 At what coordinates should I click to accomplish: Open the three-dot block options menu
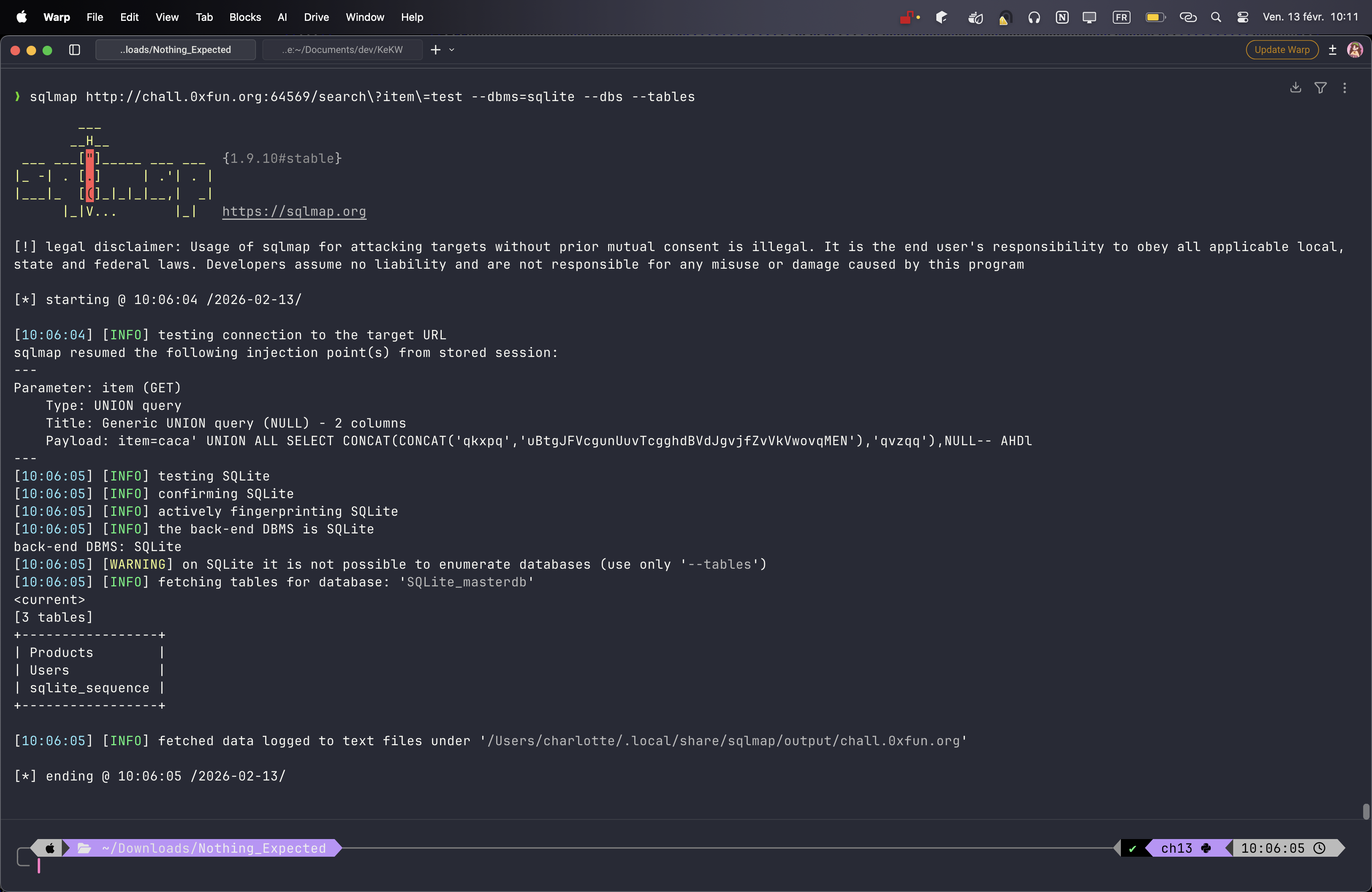point(1345,87)
